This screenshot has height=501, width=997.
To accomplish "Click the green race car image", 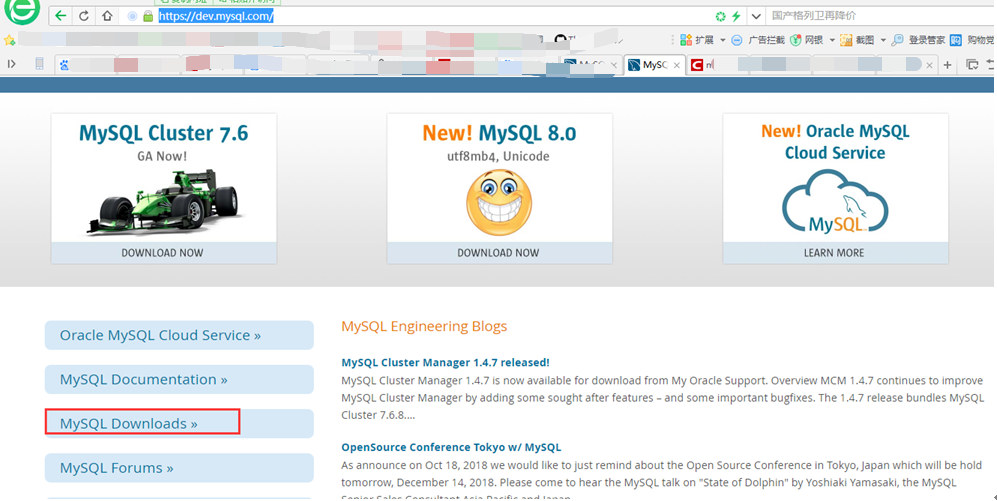I will point(165,202).
